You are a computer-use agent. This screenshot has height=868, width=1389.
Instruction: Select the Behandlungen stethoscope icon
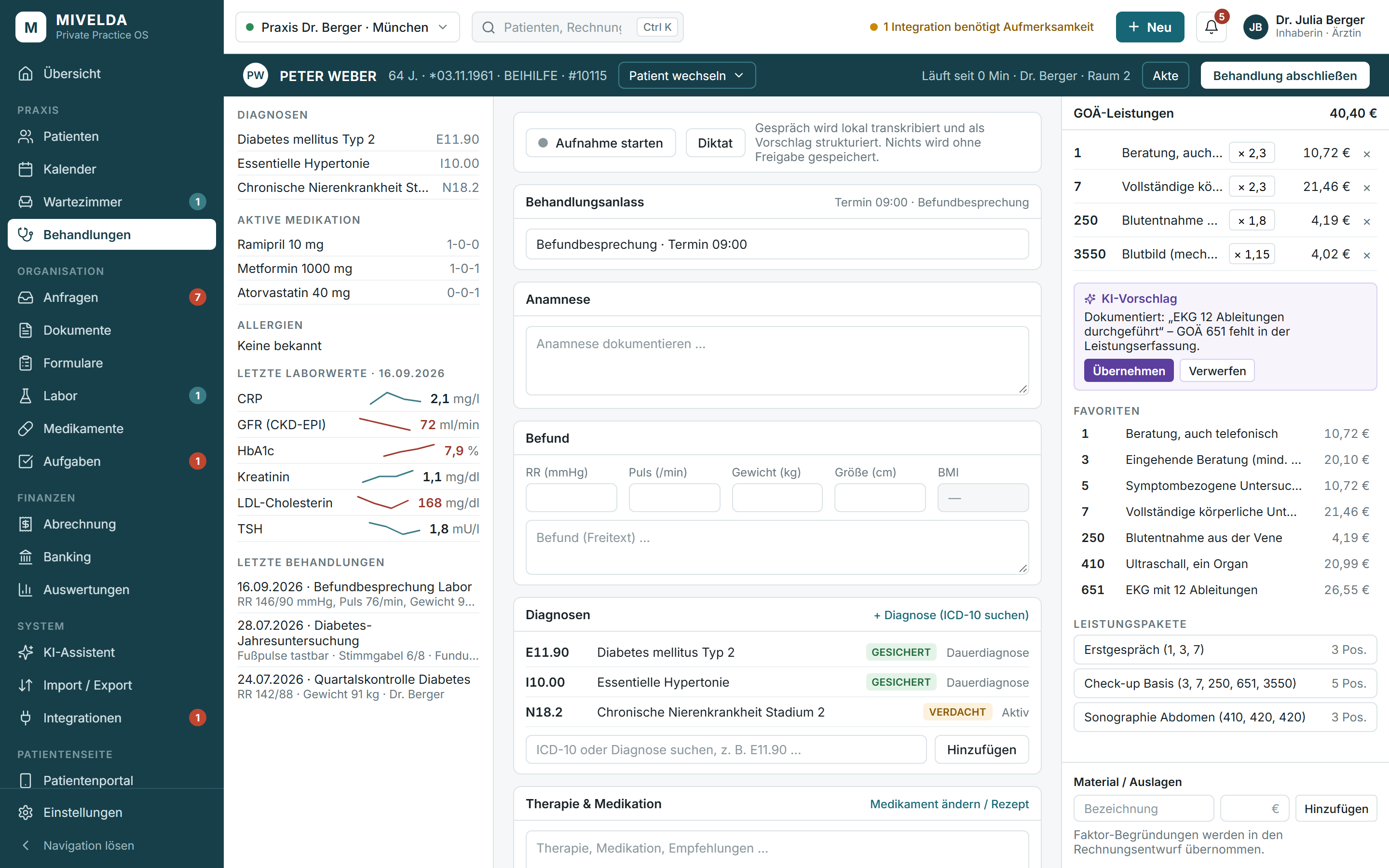coord(25,234)
